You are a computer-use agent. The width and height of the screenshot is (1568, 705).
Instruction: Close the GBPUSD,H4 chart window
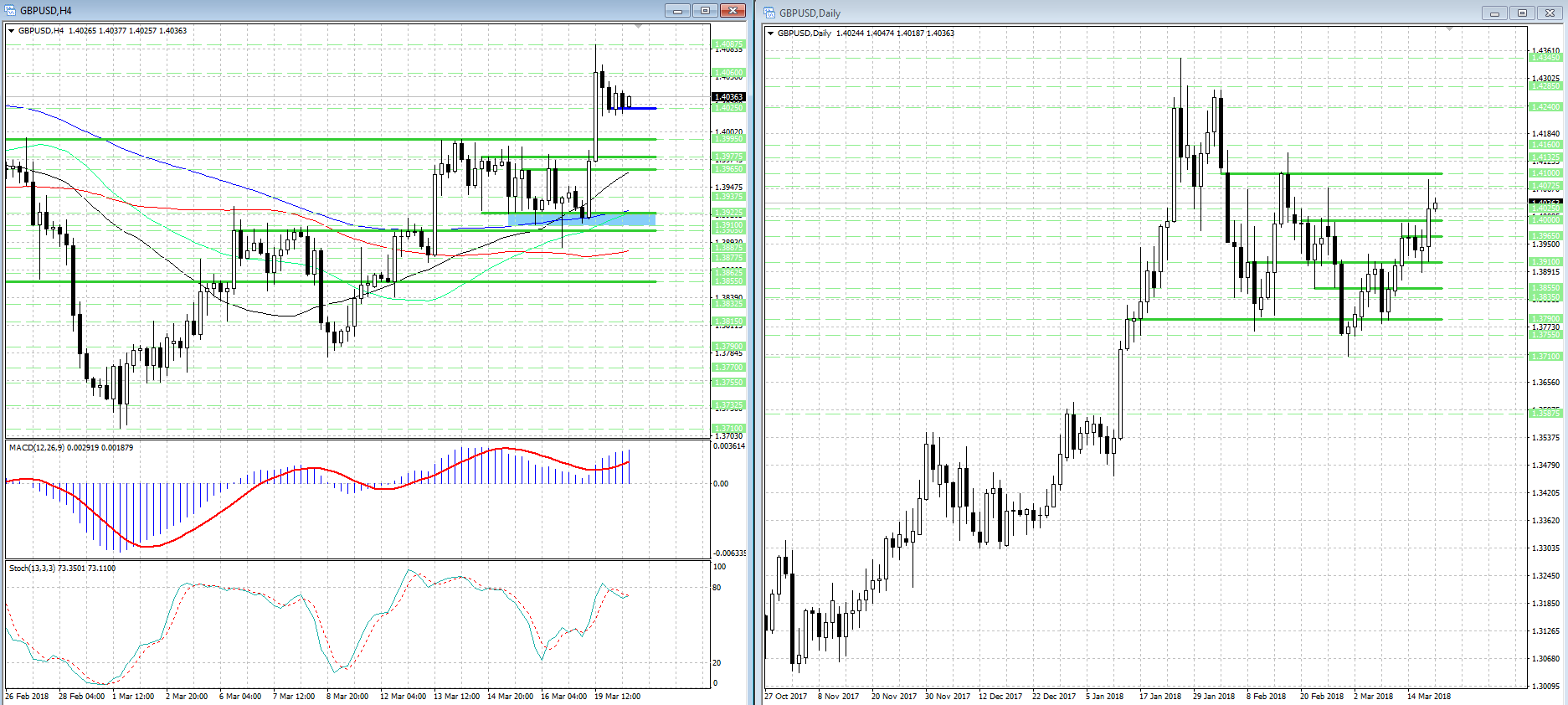733,11
